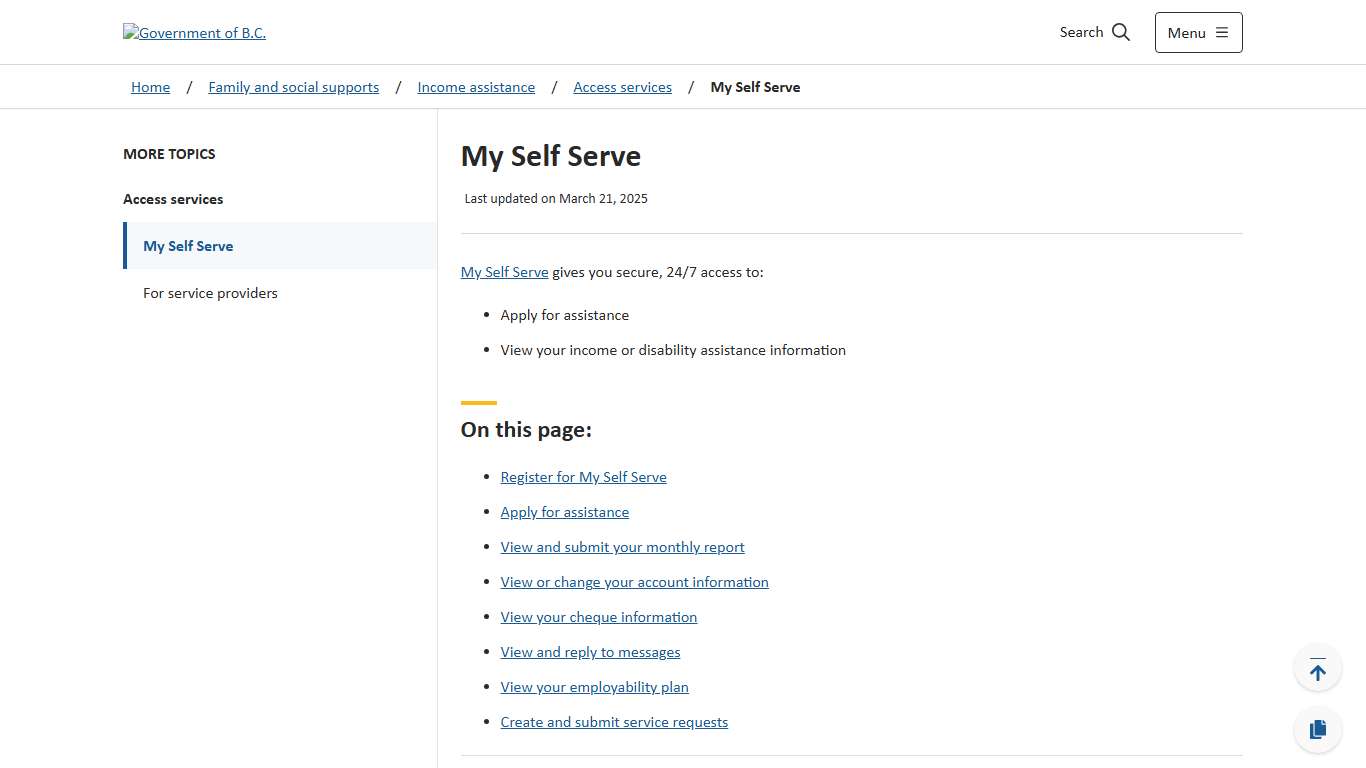Open the Apply for assistance link
1366x768 pixels.
point(564,512)
